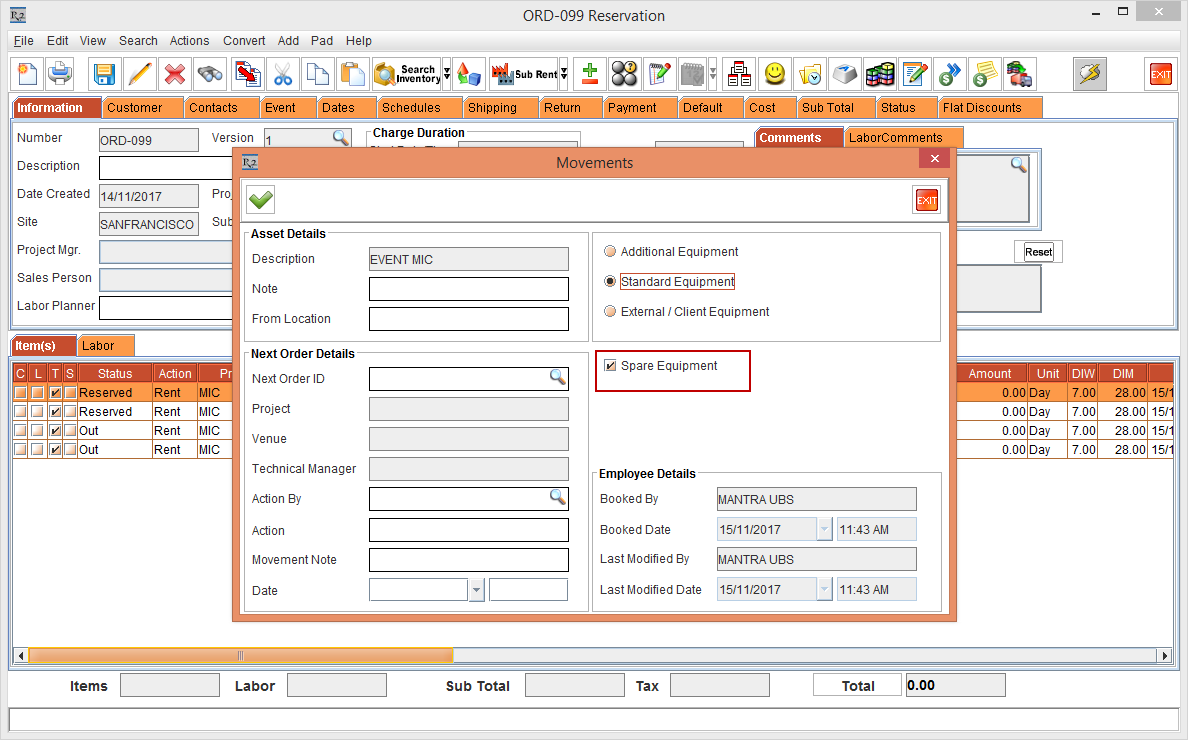Click the horizontal scrollbar below items grid

click(240, 656)
